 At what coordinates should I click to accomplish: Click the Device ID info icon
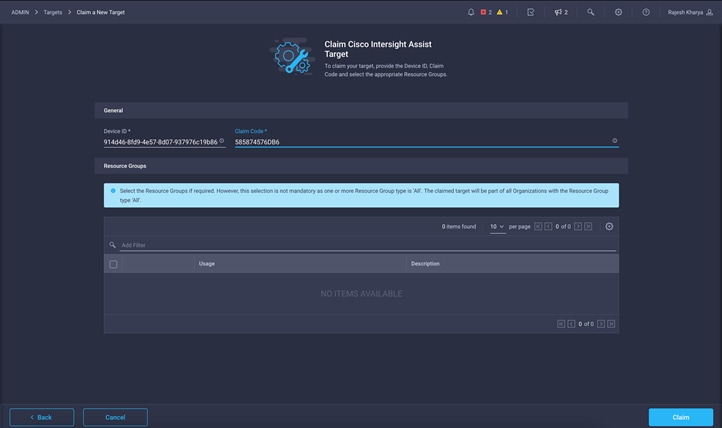tap(221, 141)
